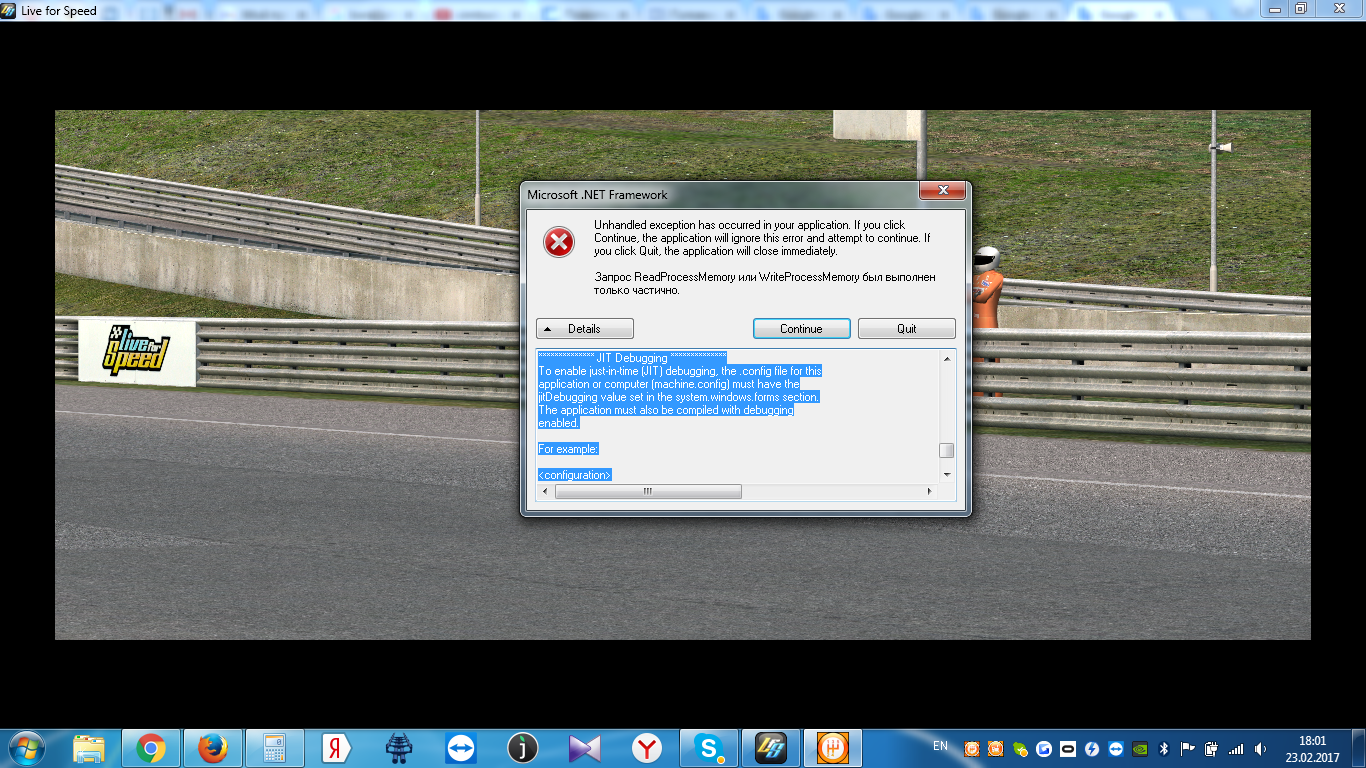Viewport: 1366px width, 768px height.
Task: Switch to Skype in the taskbar
Action: 709,748
